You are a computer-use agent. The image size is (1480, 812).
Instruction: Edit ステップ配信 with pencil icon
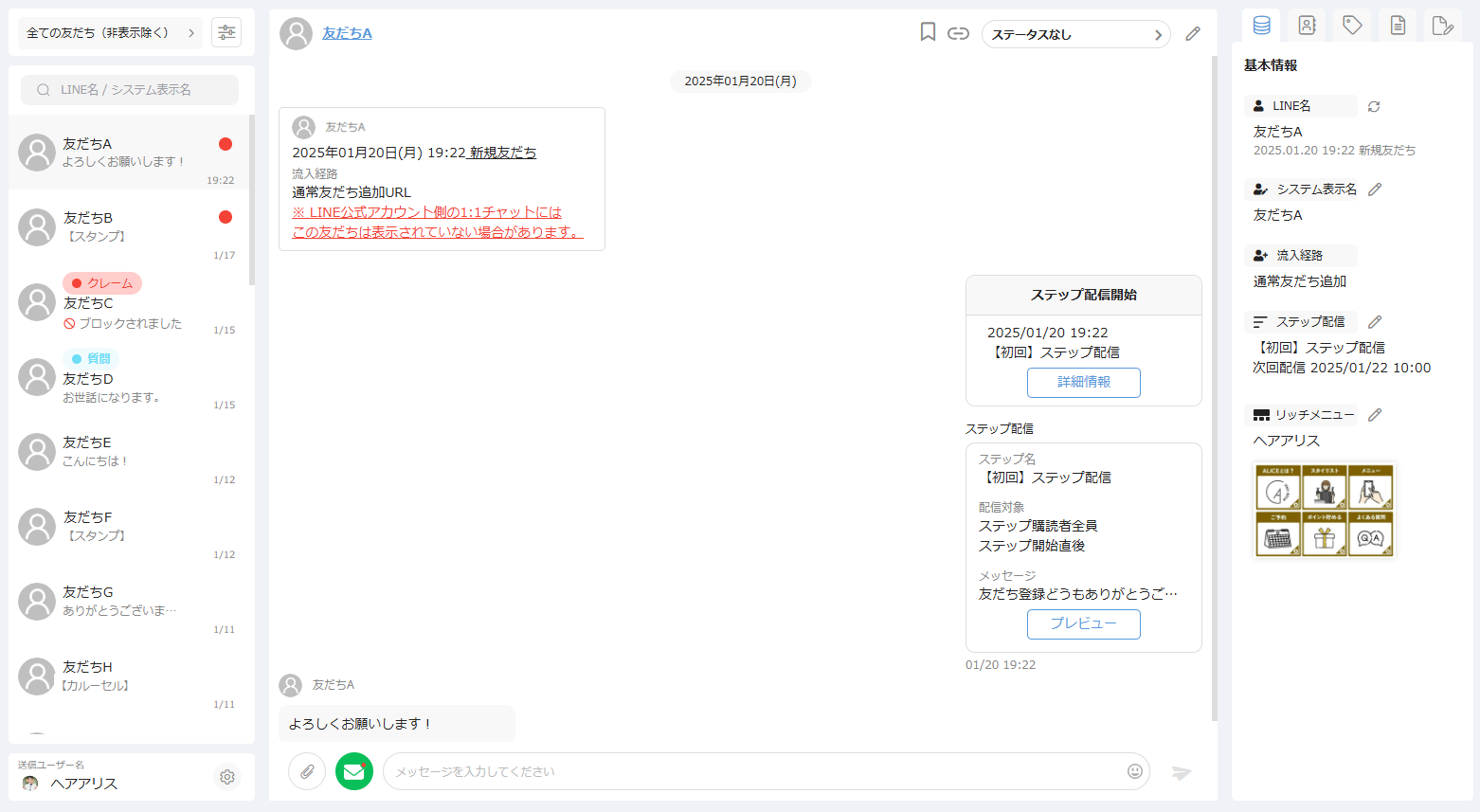(x=1375, y=322)
